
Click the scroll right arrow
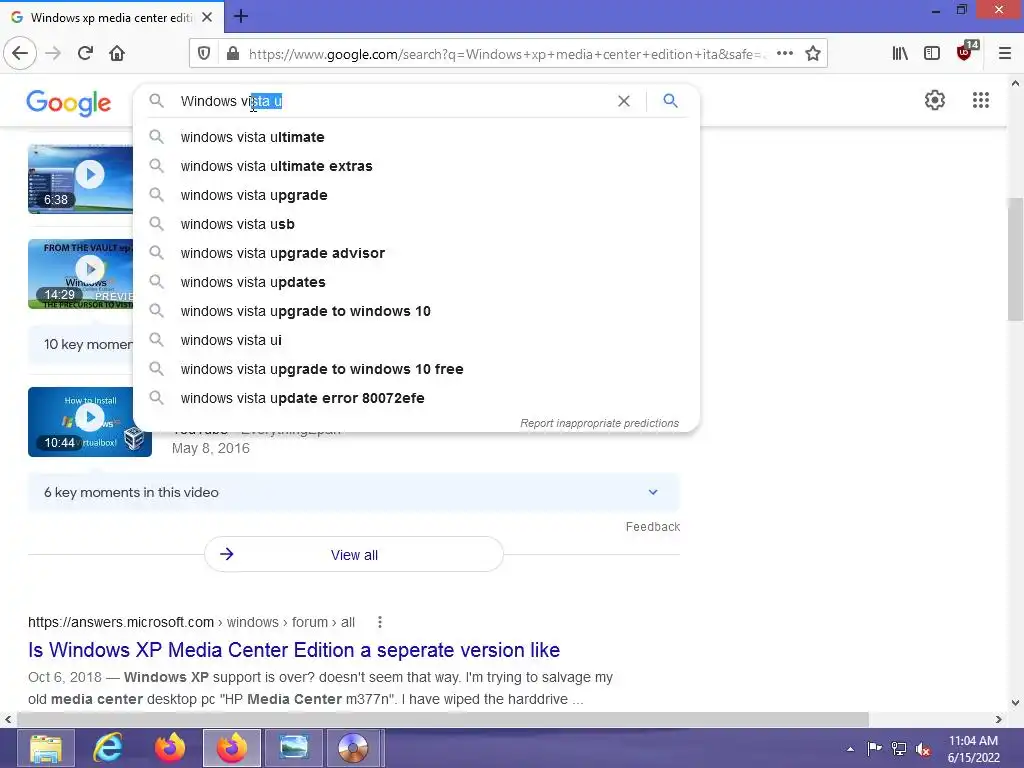coord(999,719)
